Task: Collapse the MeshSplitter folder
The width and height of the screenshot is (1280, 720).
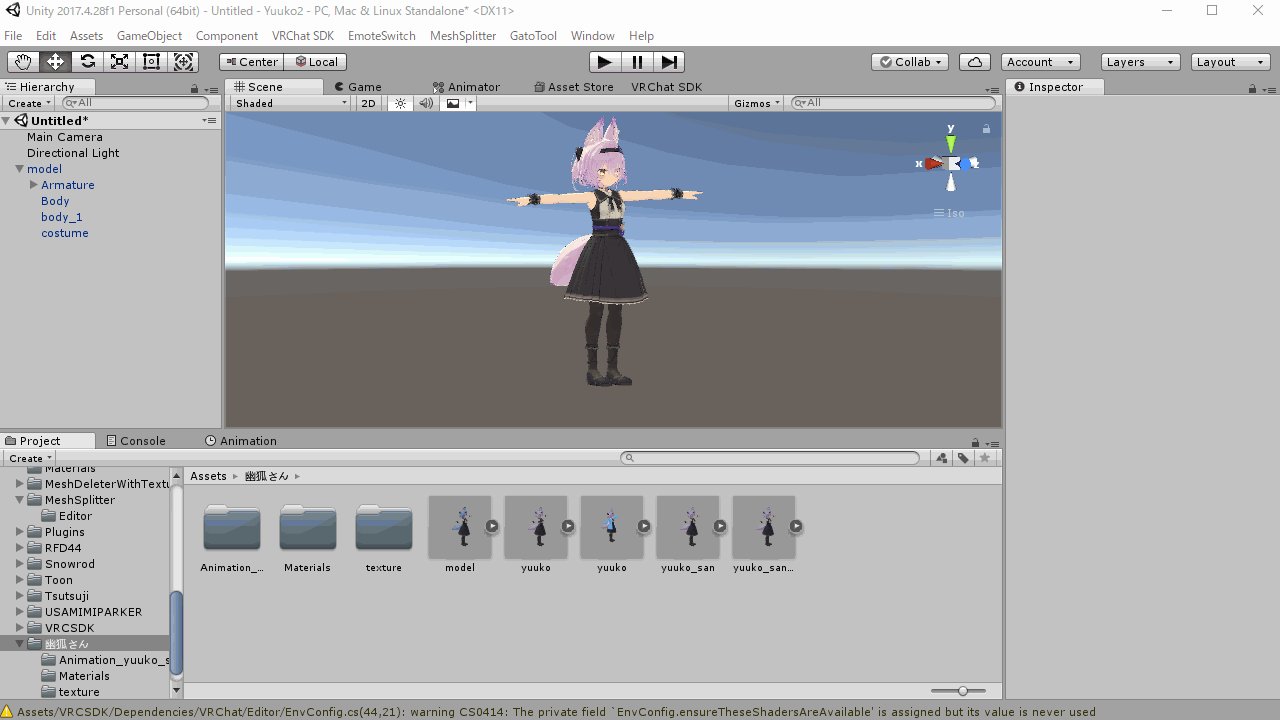Action: click(x=20, y=500)
